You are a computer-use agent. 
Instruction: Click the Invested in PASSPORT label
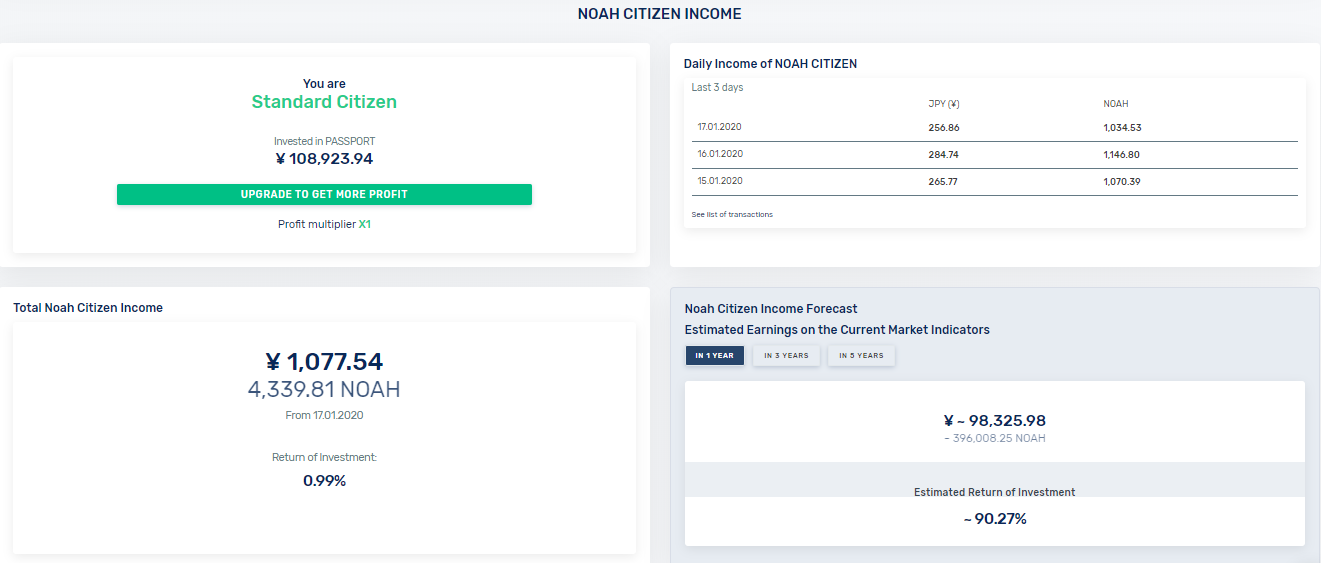[x=324, y=142]
